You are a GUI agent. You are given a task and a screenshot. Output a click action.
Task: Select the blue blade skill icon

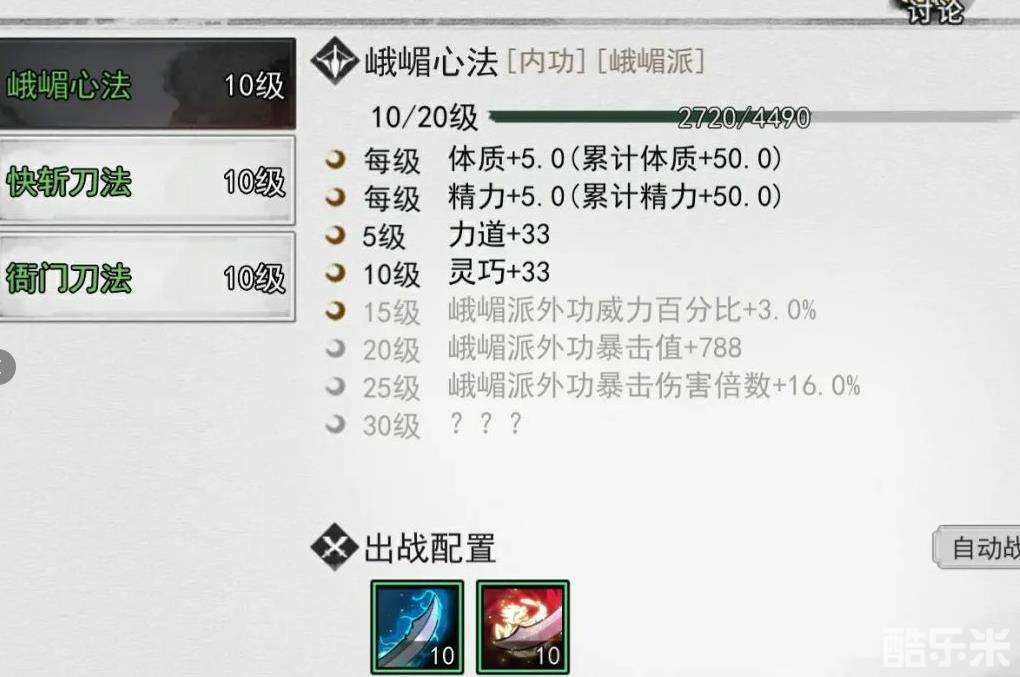(417, 627)
